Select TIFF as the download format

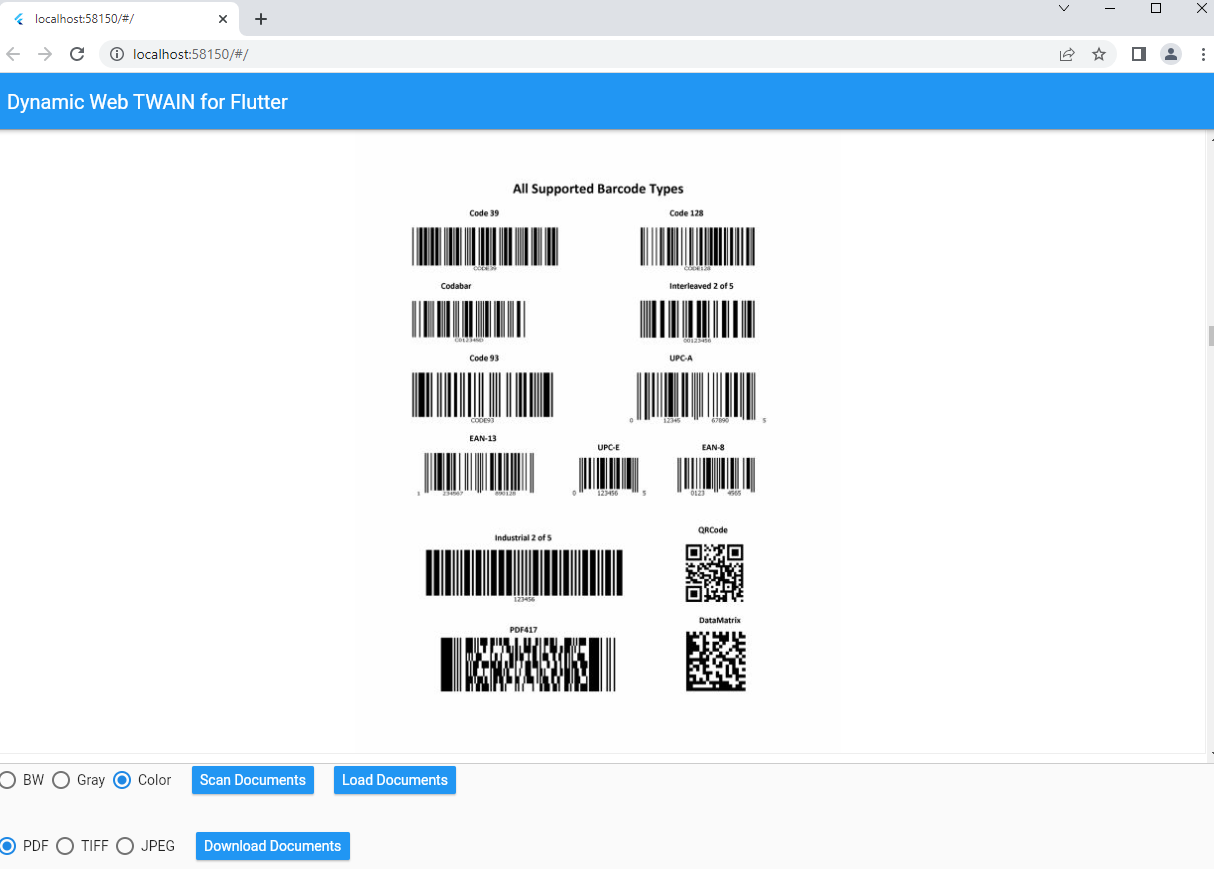tap(65, 846)
